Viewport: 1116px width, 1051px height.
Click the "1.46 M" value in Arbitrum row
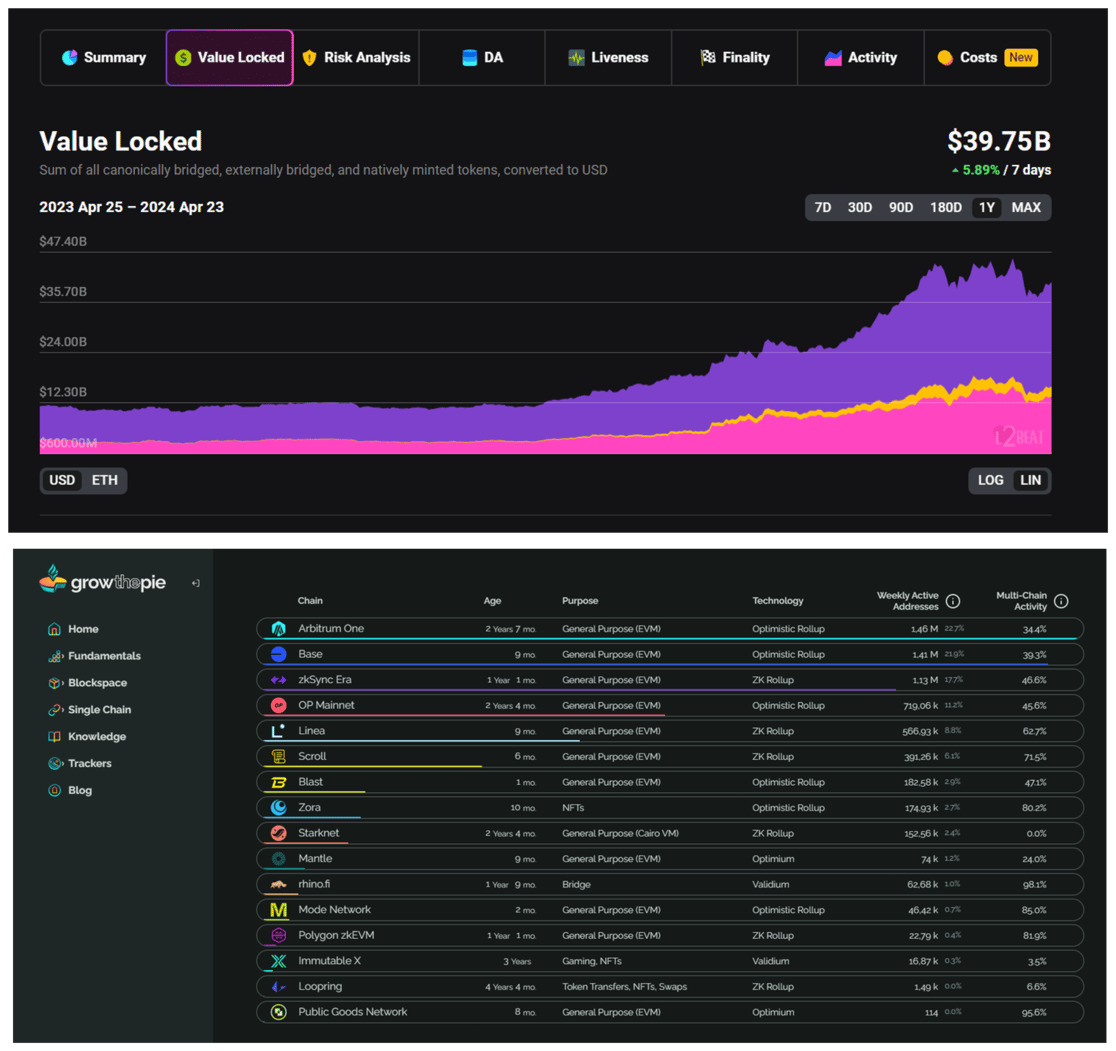[925, 629]
